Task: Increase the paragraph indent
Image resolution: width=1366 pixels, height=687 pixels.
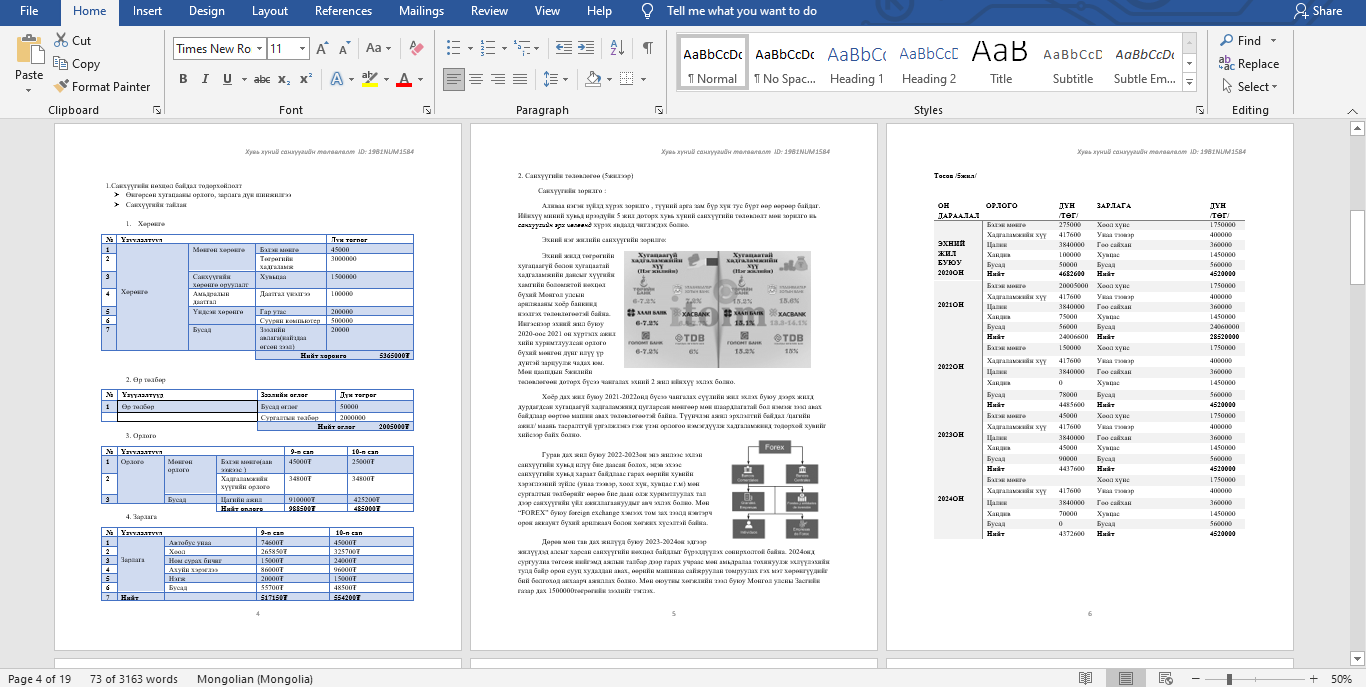Action: pos(585,48)
